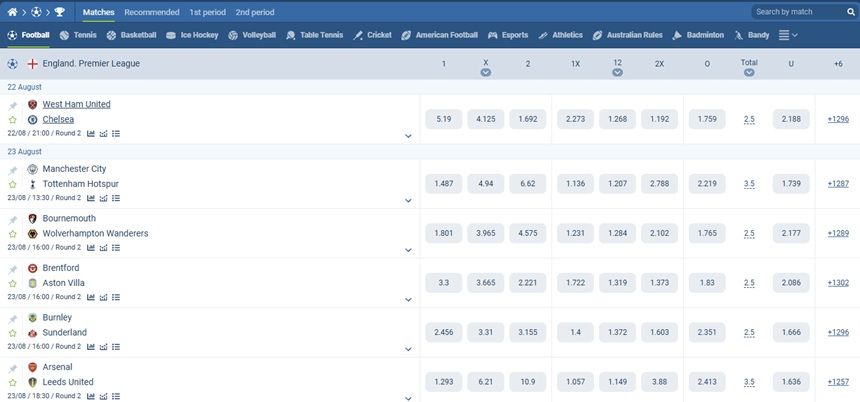Open line graph icon for West Ham match

click(x=103, y=133)
